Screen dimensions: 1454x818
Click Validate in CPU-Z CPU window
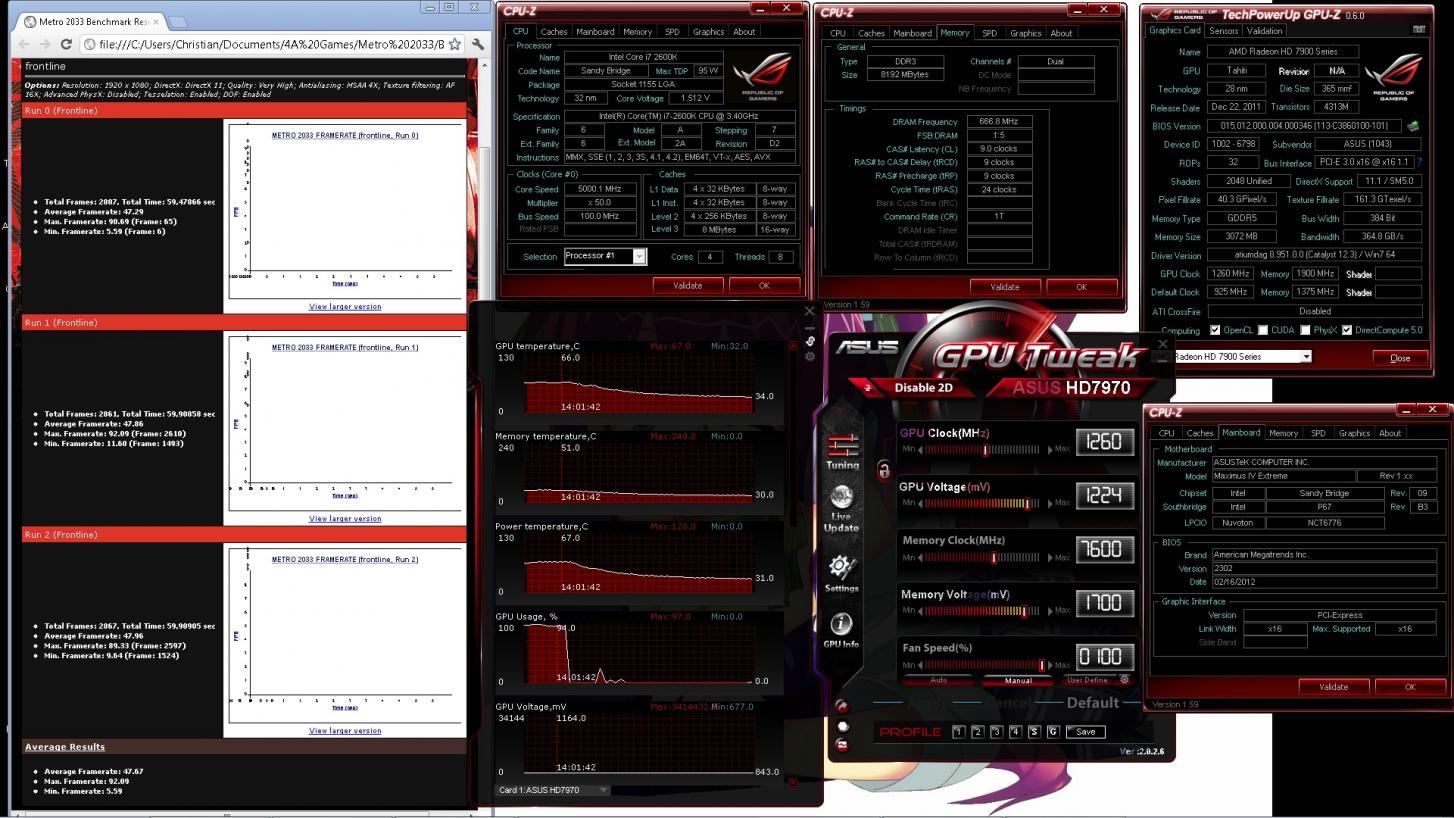click(688, 285)
